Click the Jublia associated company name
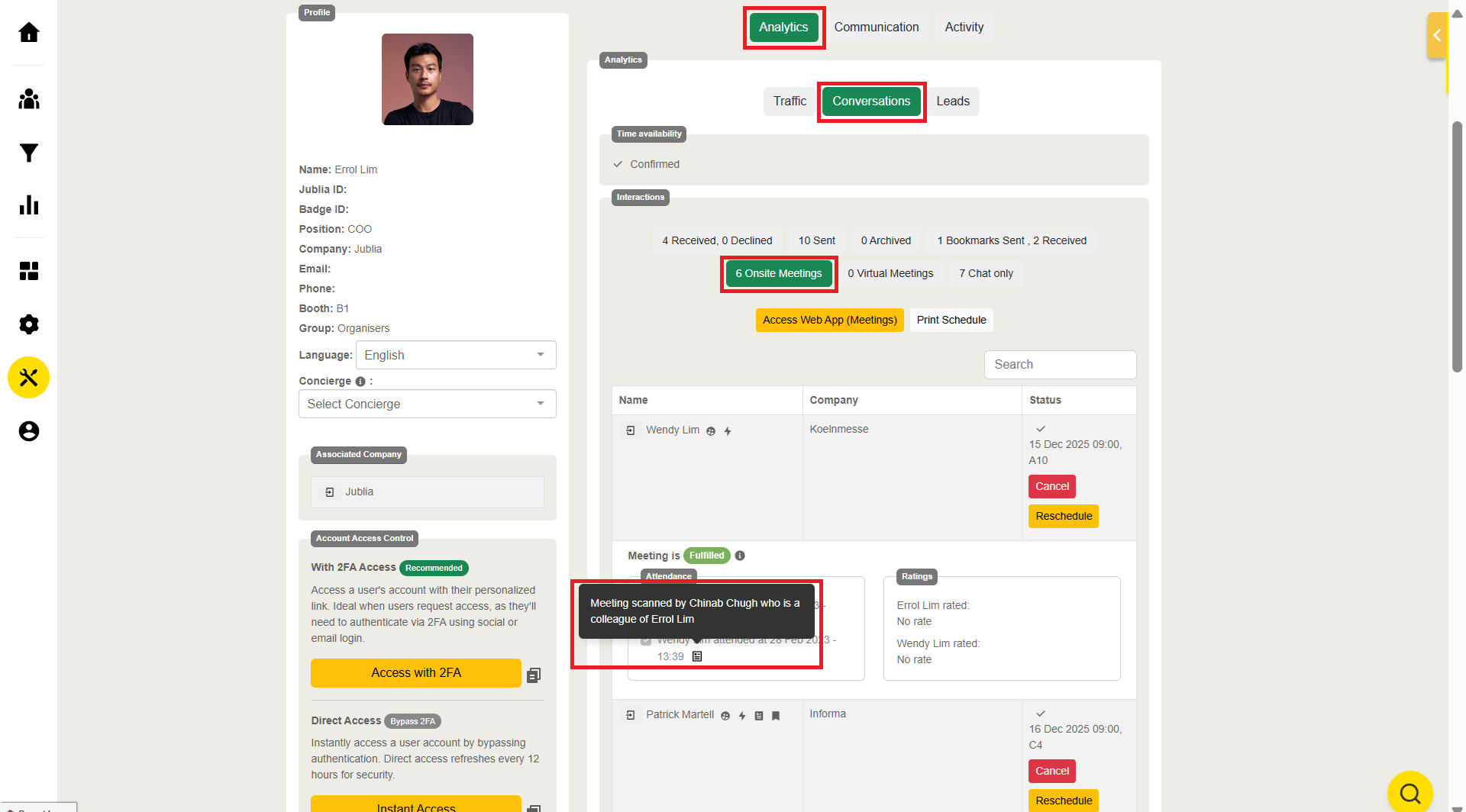1466x812 pixels. tap(359, 491)
